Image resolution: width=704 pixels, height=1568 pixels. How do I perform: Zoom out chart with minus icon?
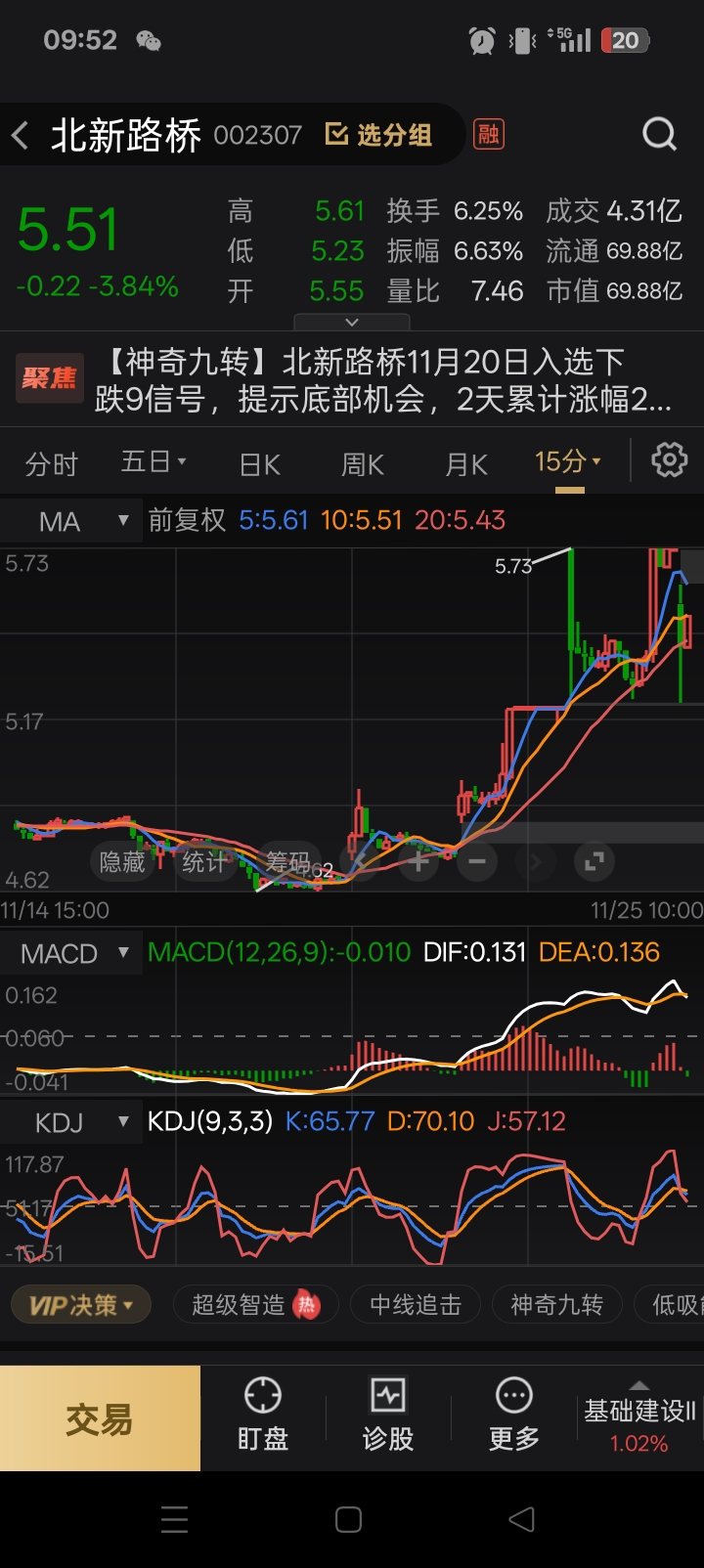(x=477, y=861)
